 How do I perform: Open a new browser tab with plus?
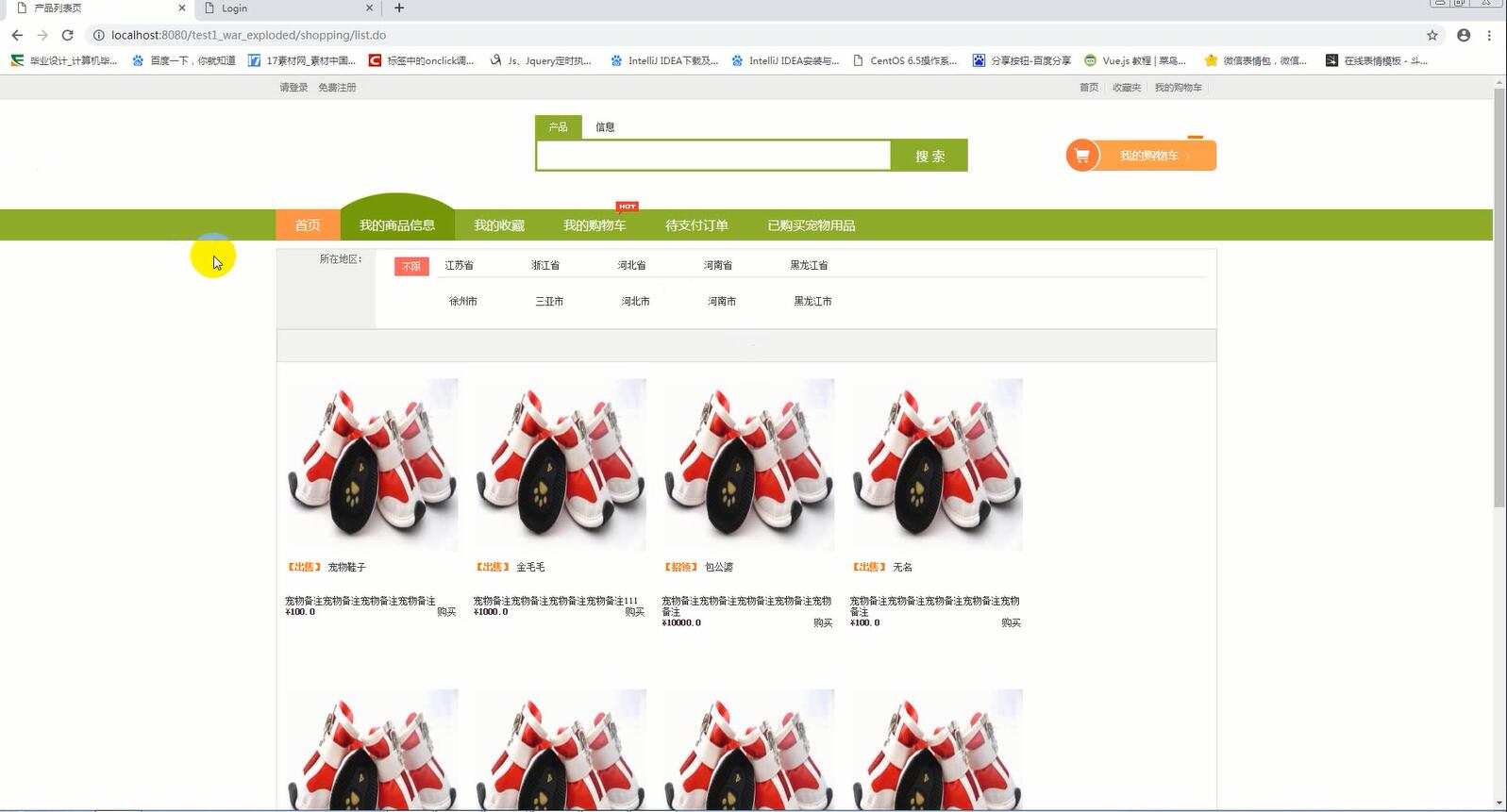click(x=399, y=8)
